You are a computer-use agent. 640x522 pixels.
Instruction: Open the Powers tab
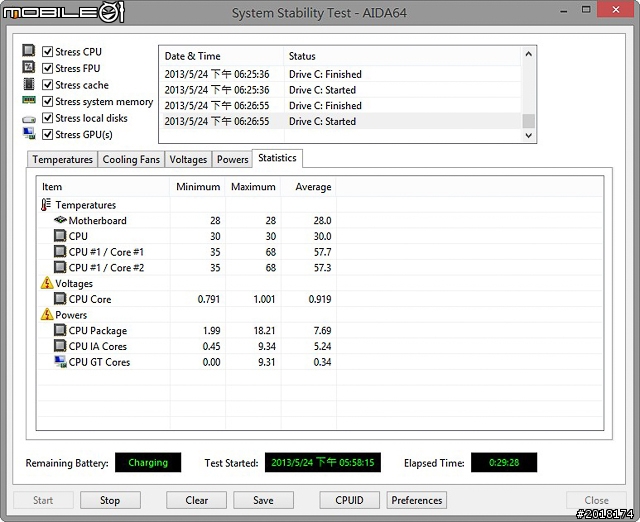click(232, 159)
